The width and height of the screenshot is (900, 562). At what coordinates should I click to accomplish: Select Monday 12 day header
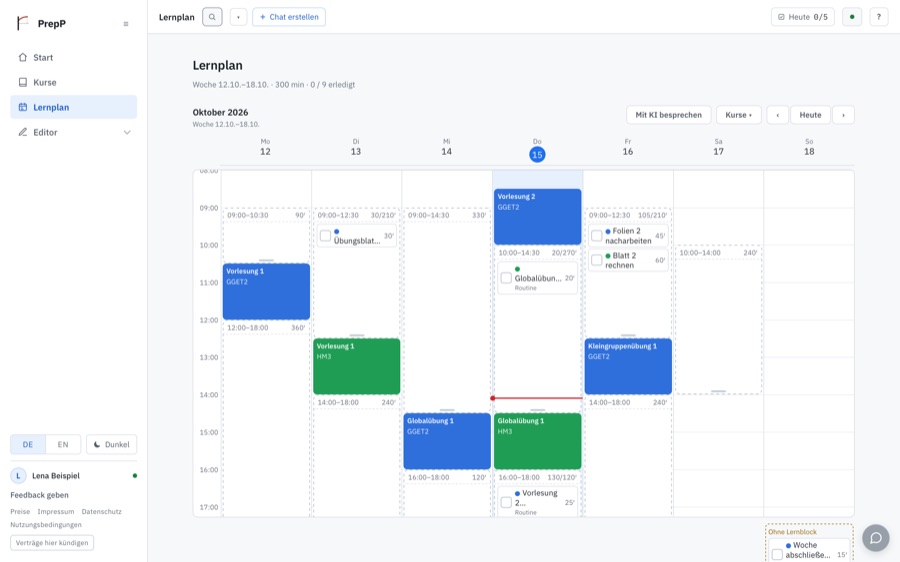pyautogui.click(x=265, y=148)
